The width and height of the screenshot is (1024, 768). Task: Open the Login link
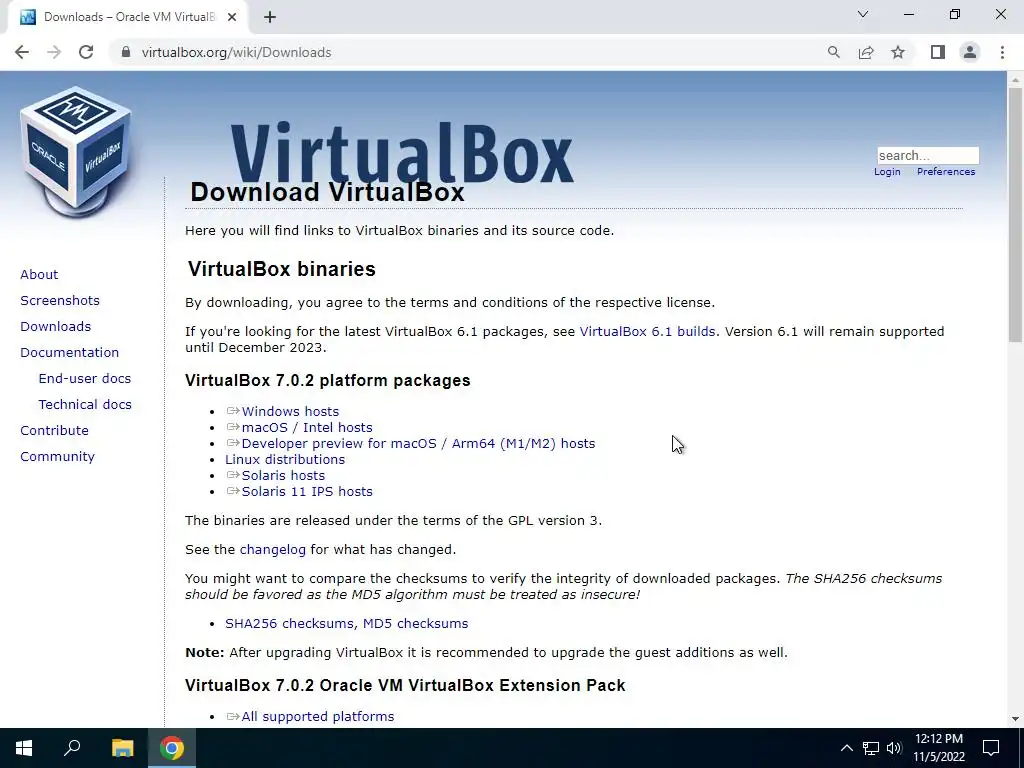tap(887, 172)
